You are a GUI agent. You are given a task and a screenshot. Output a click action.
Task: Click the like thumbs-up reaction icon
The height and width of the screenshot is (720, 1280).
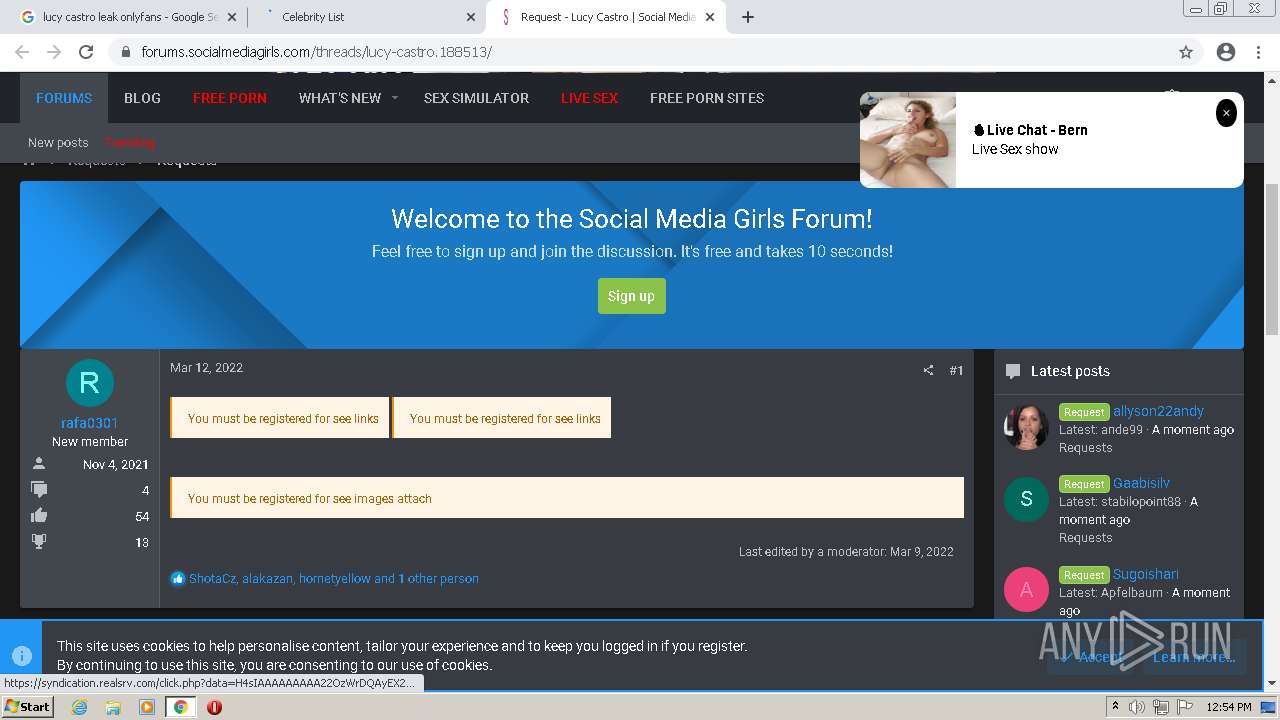click(178, 578)
